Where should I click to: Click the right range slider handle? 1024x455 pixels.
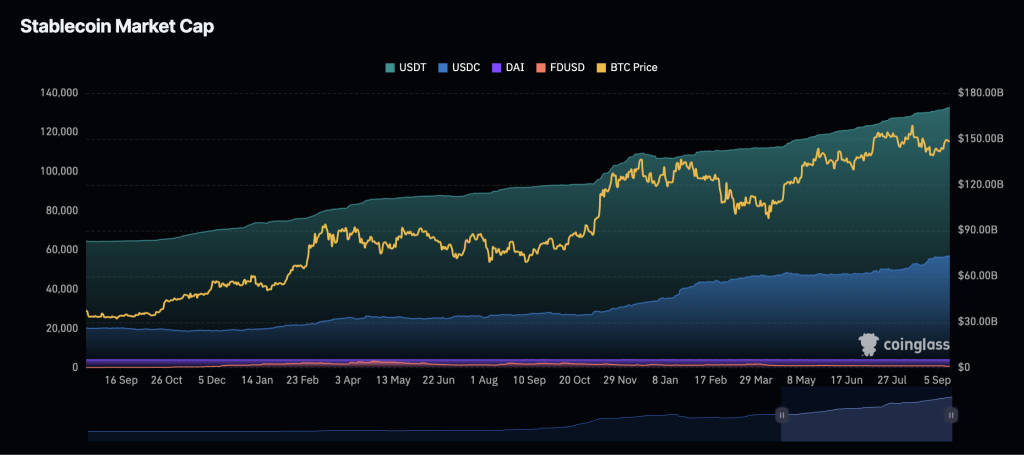pyautogui.click(x=951, y=414)
